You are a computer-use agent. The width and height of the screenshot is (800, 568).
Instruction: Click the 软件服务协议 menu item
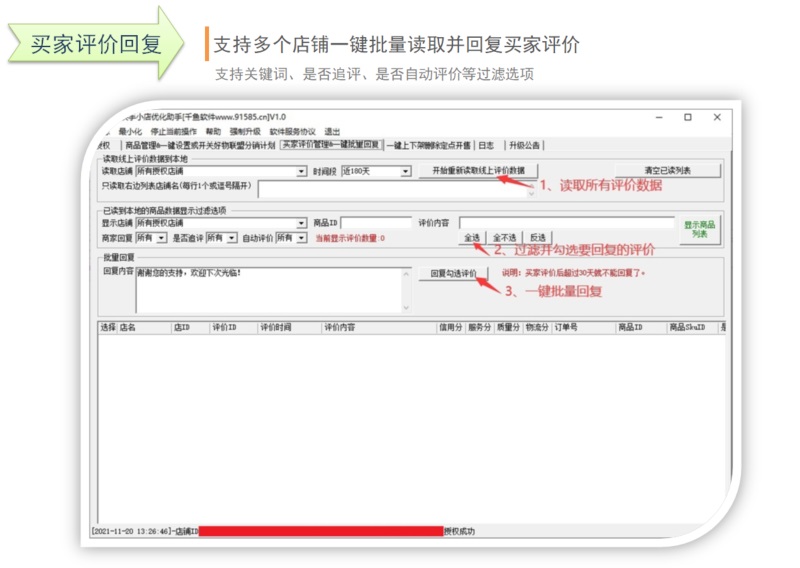[x=292, y=131]
